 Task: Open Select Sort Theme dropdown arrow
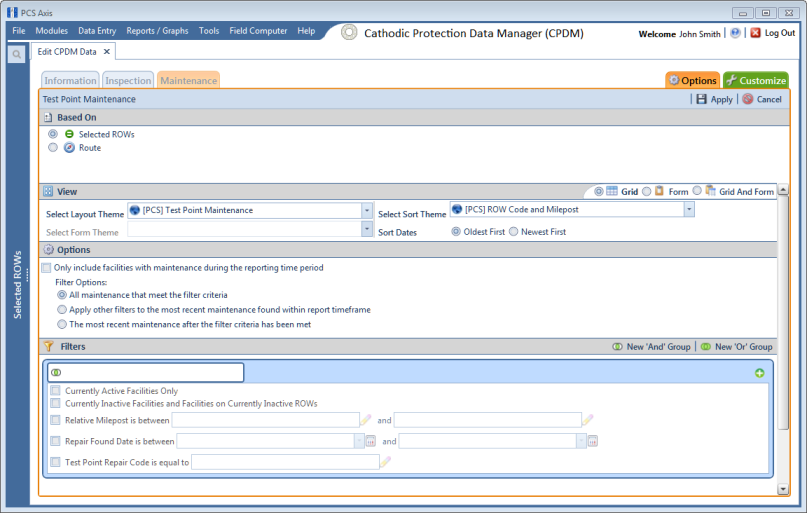689,209
